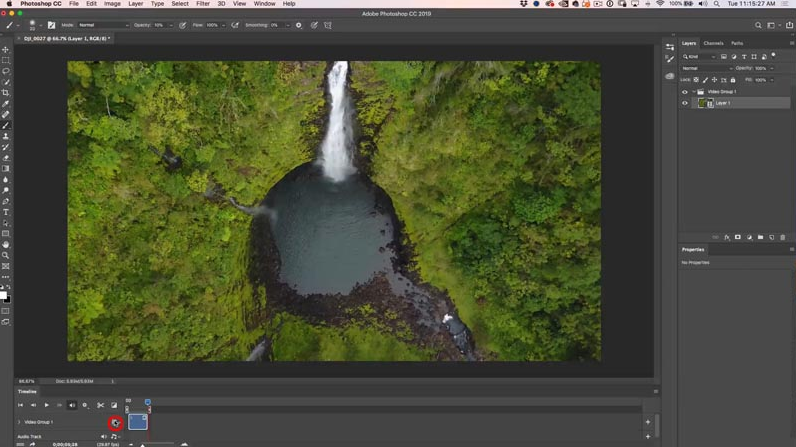Open brush Mode dropdown in options bar
Screen dimensions: 796x447
coord(104,25)
